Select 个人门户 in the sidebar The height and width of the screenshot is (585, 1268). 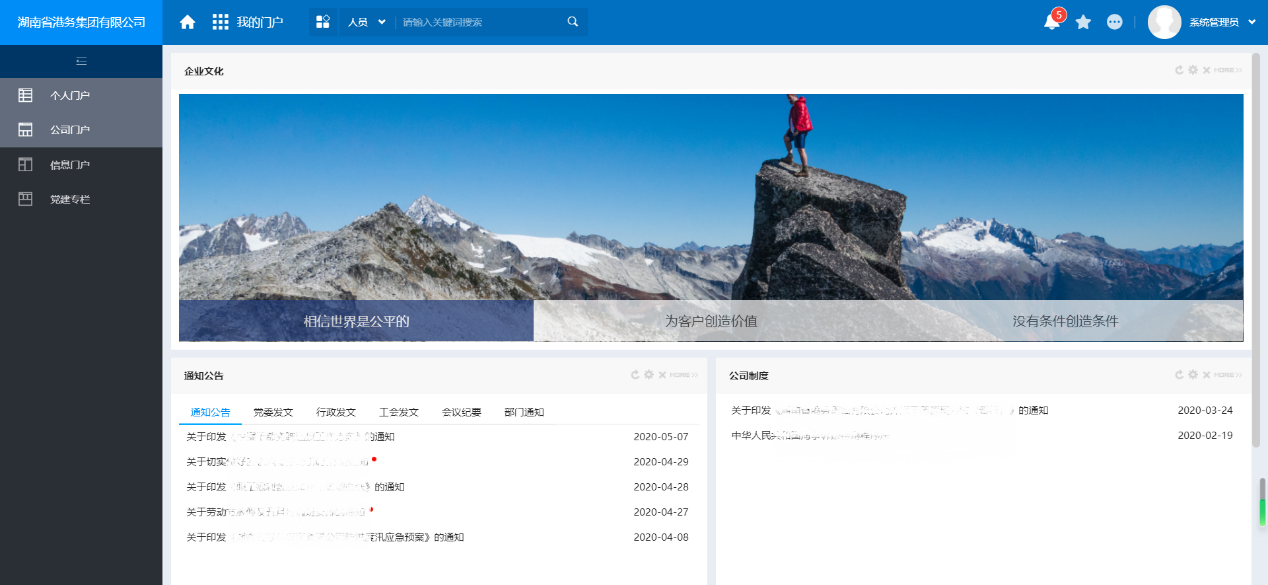pos(81,96)
